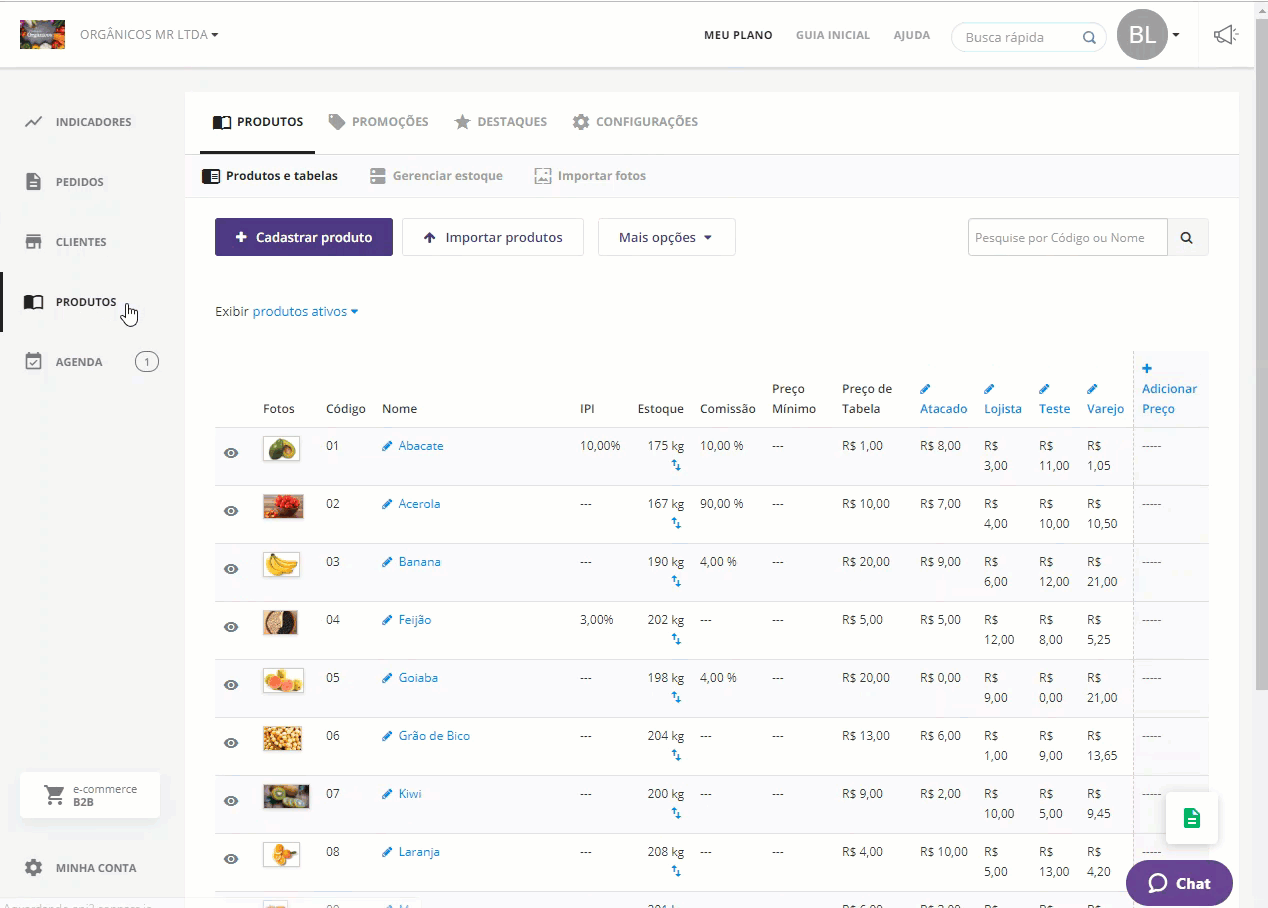The width and height of the screenshot is (1268, 908).
Task: Open the e-commerce B2B cart shortcut
Action: (90, 796)
